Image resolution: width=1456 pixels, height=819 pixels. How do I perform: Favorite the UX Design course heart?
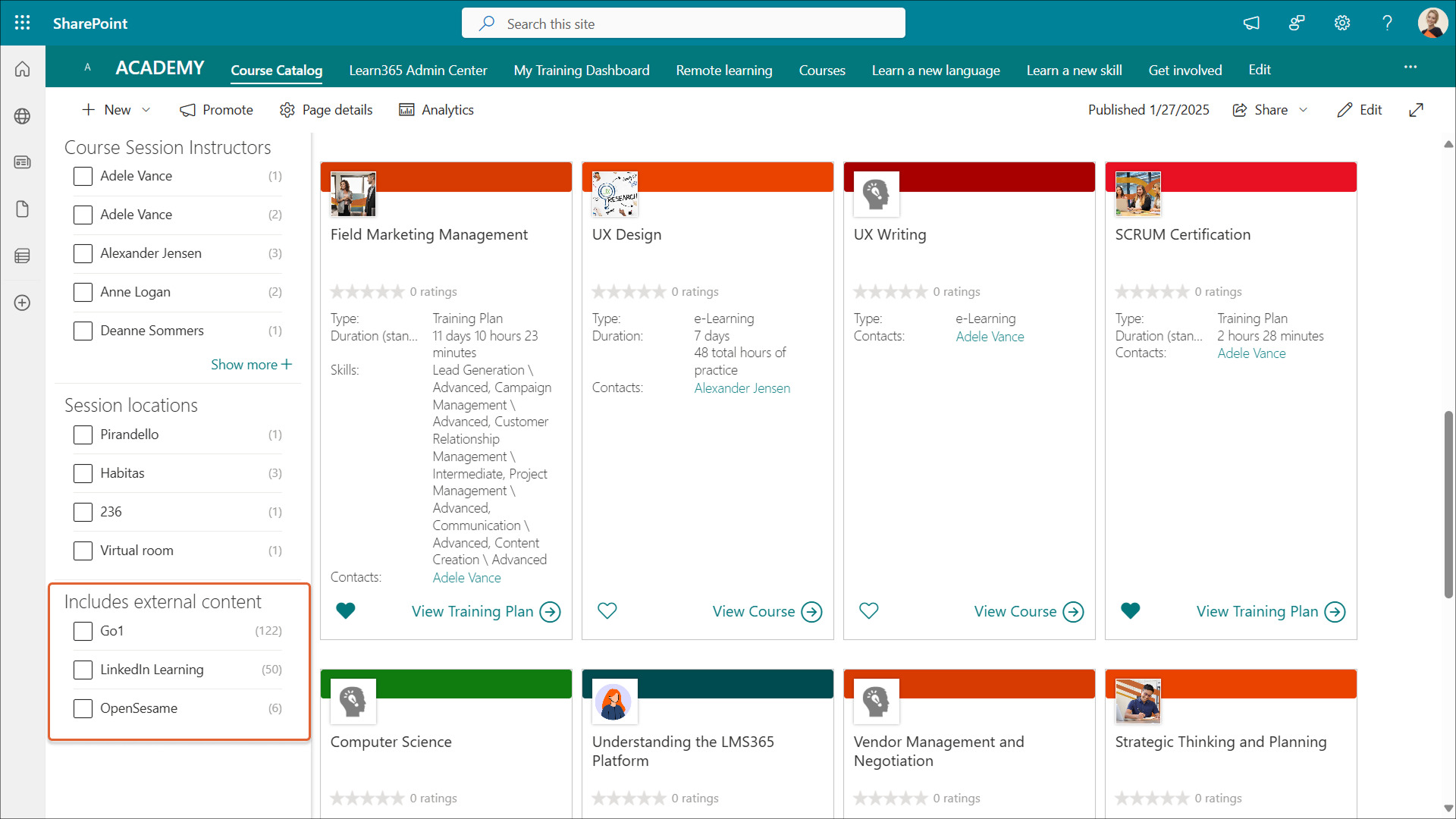607,610
